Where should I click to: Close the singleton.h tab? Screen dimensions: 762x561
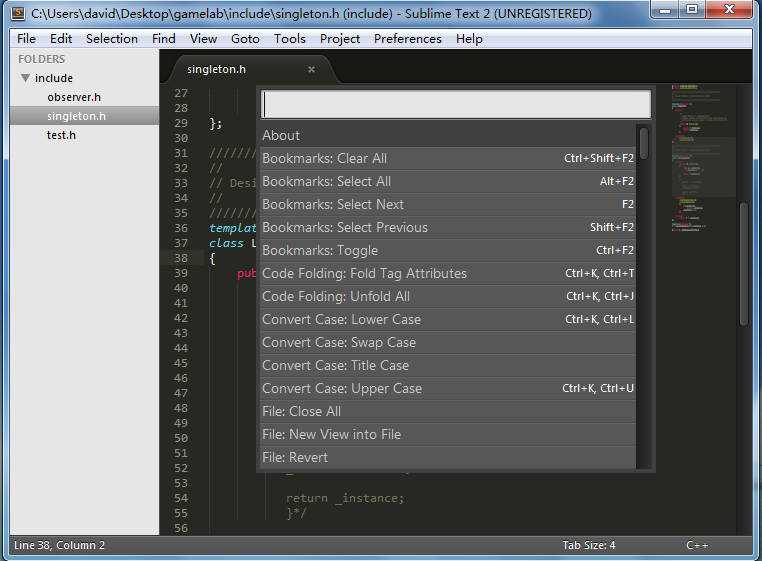tap(311, 70)
